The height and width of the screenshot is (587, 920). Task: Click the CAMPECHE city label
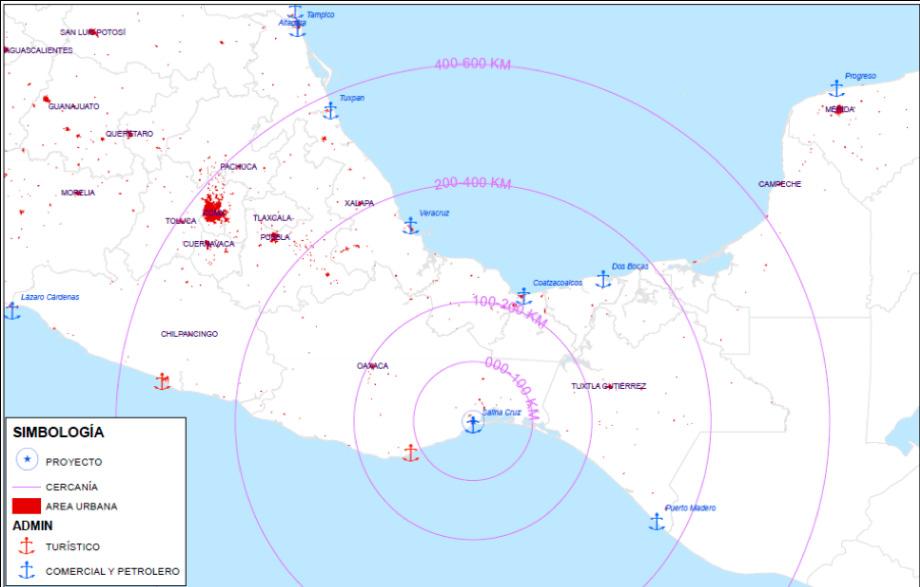tap(780, 184)
